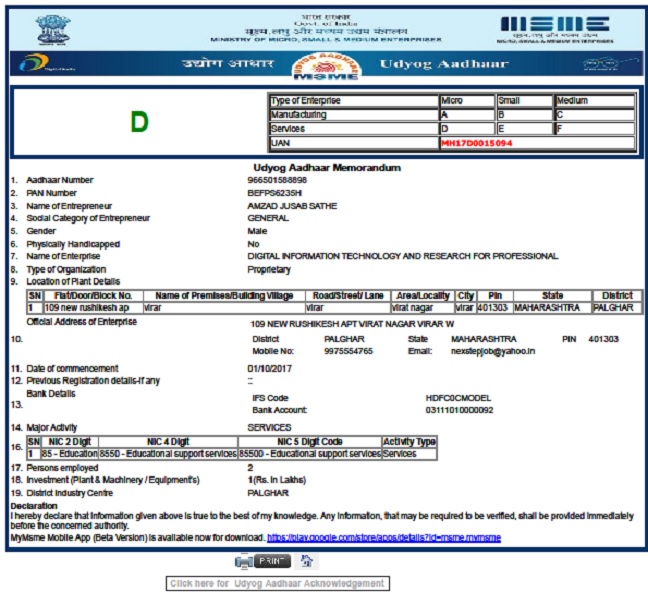Click the spectacles logo in blue banner
The width and height of the screenshot is (648, 603).
point(602,64)
